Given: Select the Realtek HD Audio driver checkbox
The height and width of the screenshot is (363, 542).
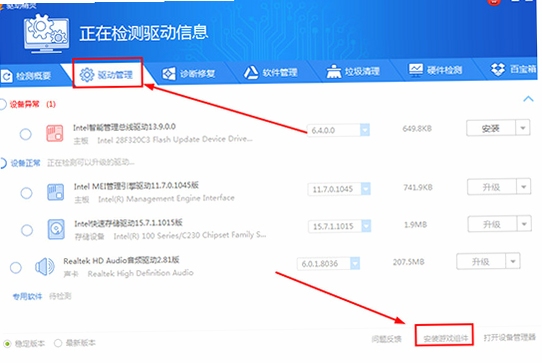Looking at the screenshot, I should coord(16,268).
